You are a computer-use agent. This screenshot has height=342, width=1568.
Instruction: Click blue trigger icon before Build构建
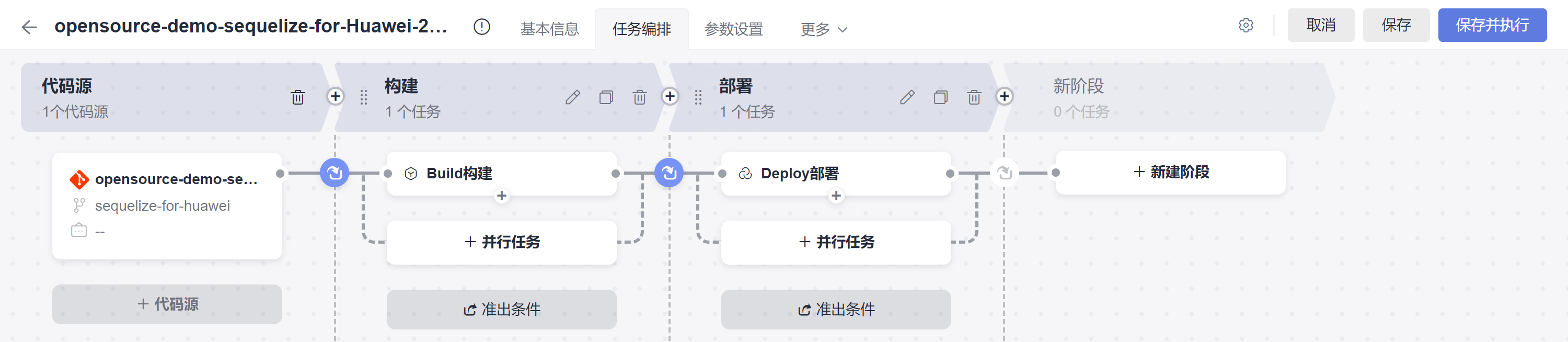(335, 174)
